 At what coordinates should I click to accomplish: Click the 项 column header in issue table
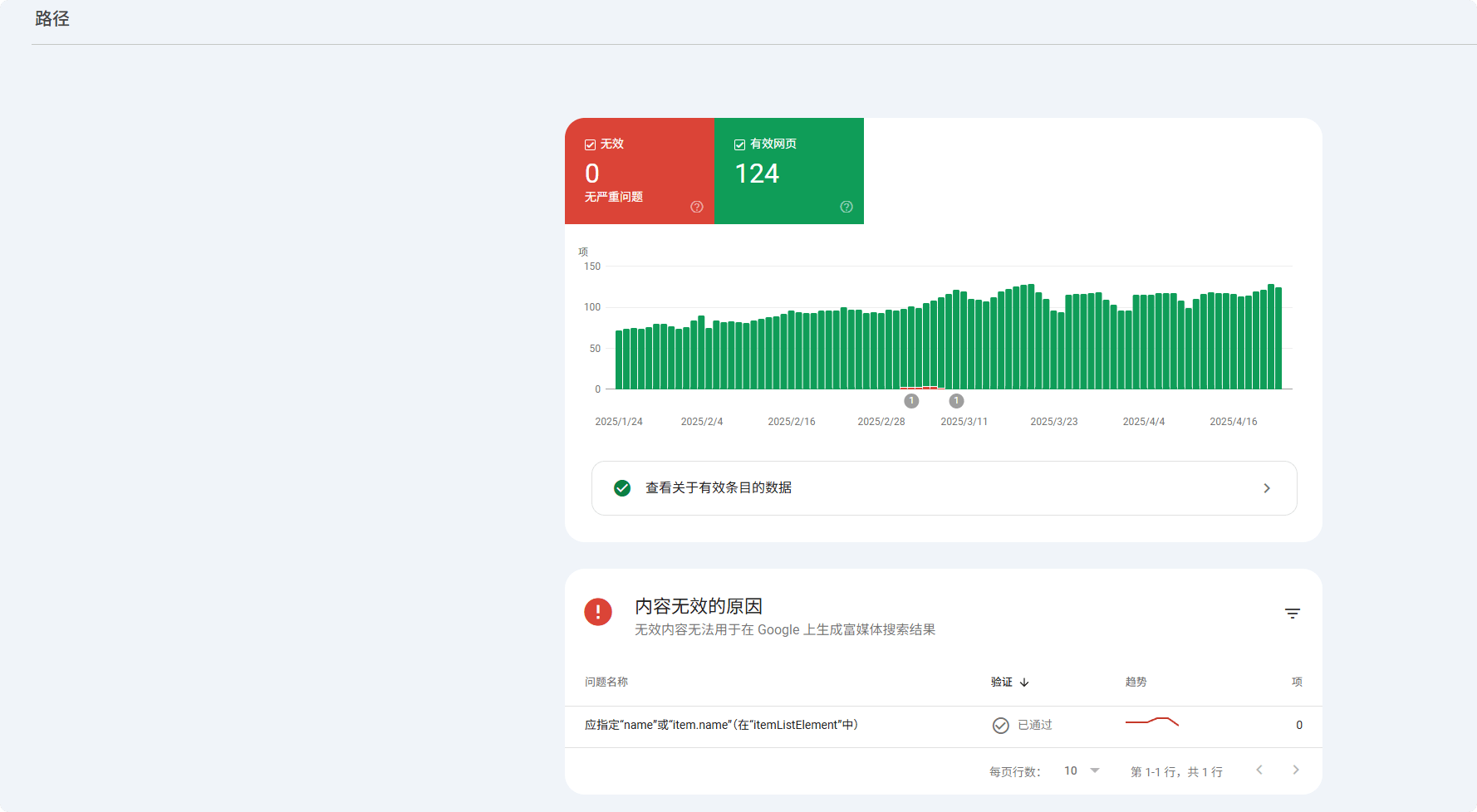pyautogui.click(x=1297, y=682)
